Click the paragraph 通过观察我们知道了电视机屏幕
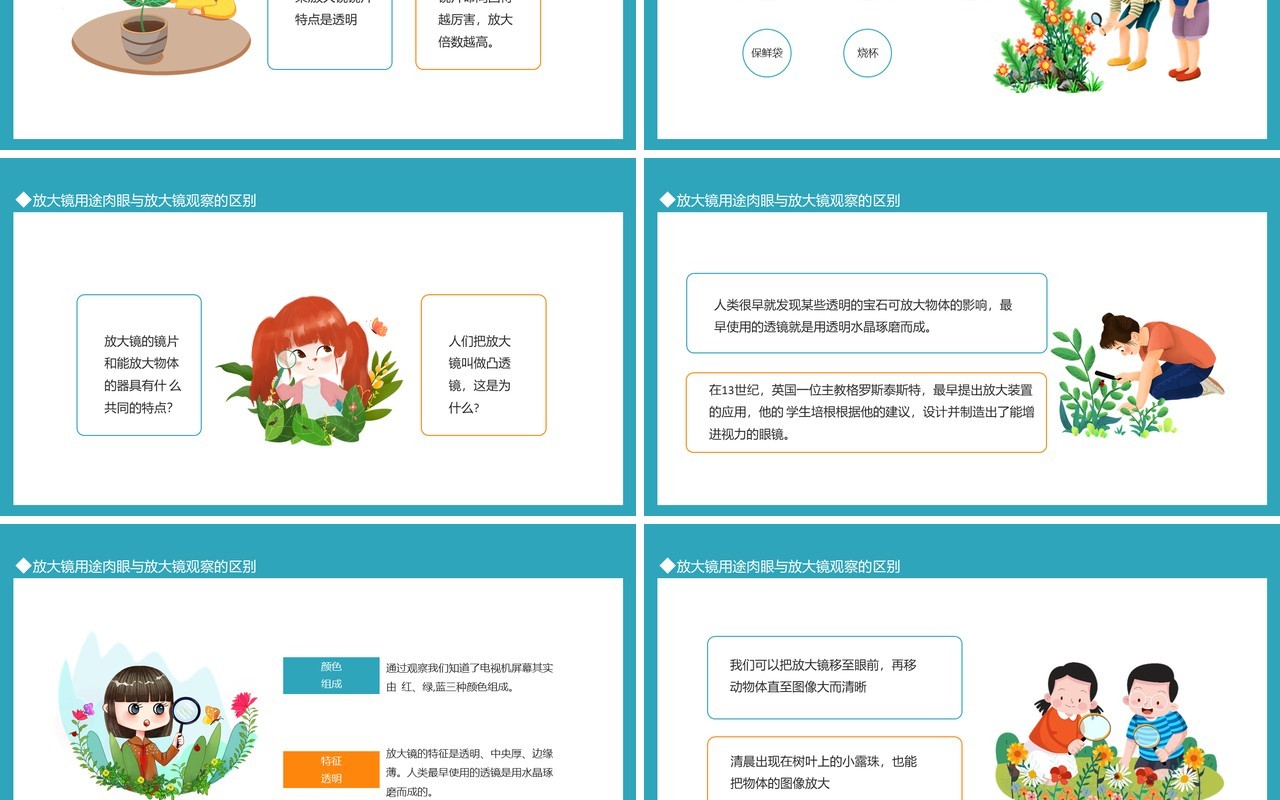This screenshot has height=800, width=1280. pos(470,677)
